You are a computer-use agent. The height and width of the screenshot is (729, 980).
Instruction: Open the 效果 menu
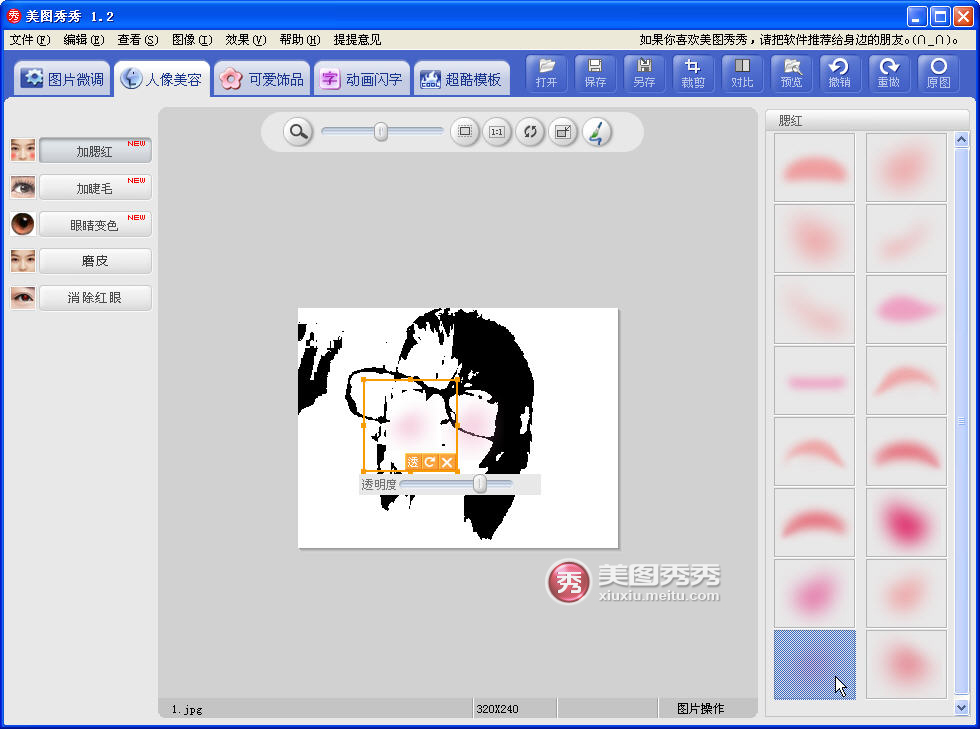click(x=245, y=40)
